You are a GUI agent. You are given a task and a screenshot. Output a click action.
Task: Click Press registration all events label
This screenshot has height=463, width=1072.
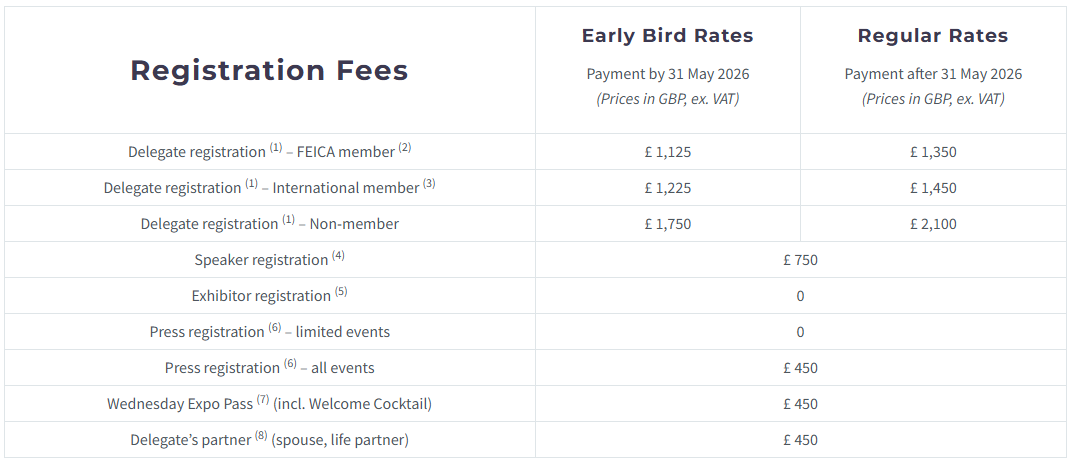pos(269,368)
